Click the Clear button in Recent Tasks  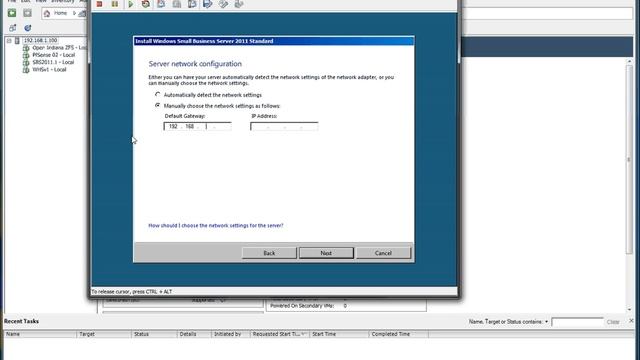[613, 322]
